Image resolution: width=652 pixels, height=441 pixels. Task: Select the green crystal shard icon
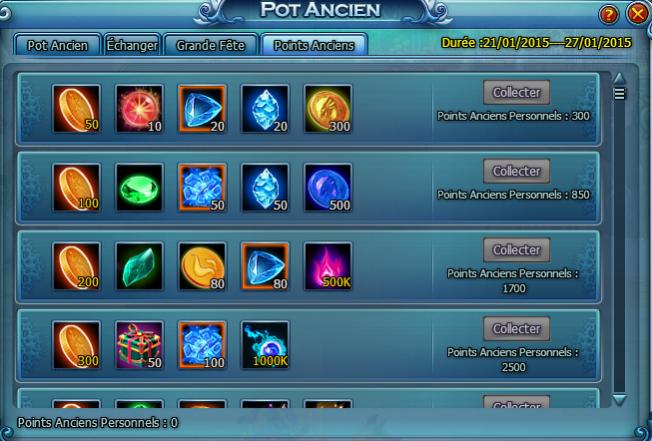pos(139,266)
